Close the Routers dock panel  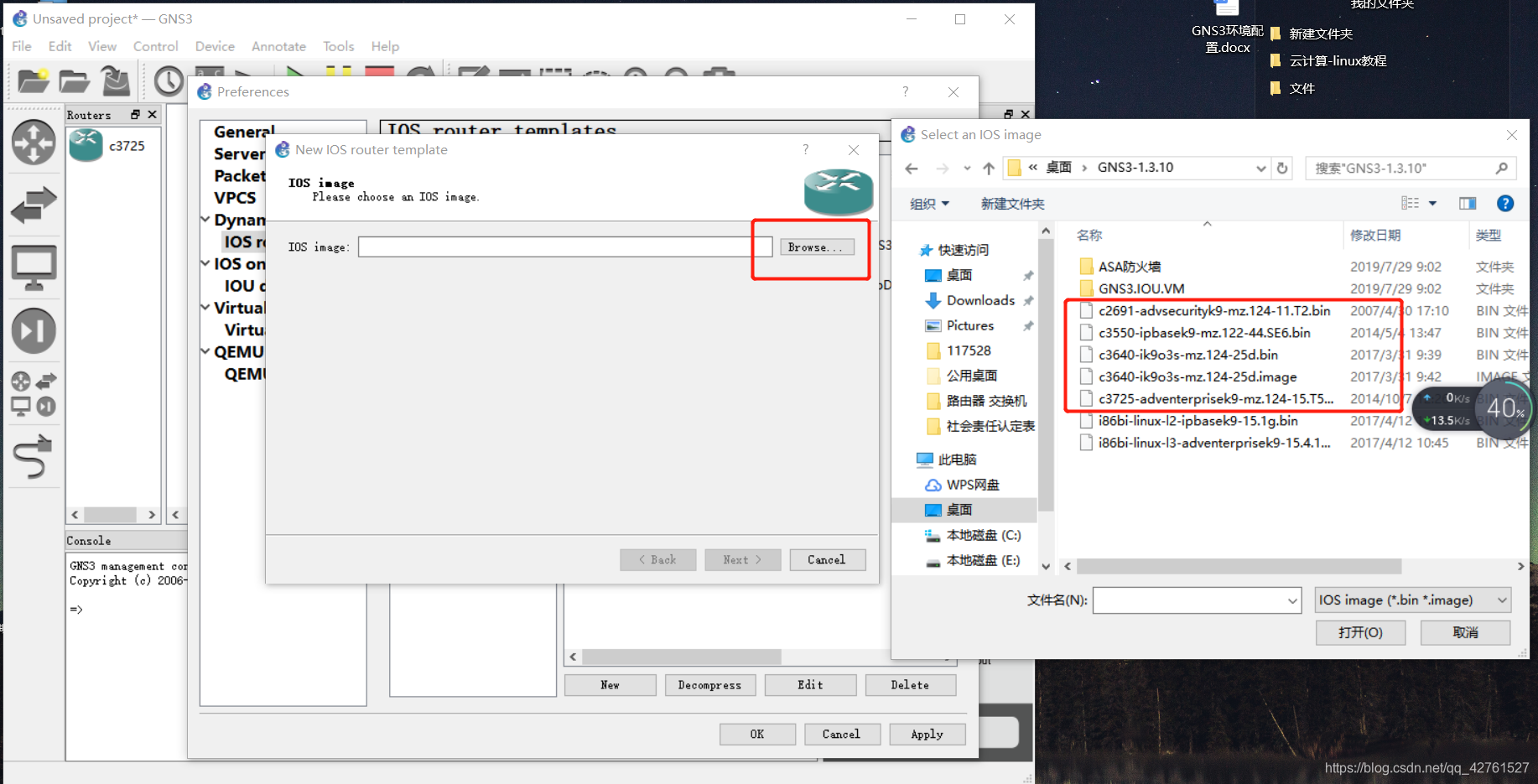(152, 114)
